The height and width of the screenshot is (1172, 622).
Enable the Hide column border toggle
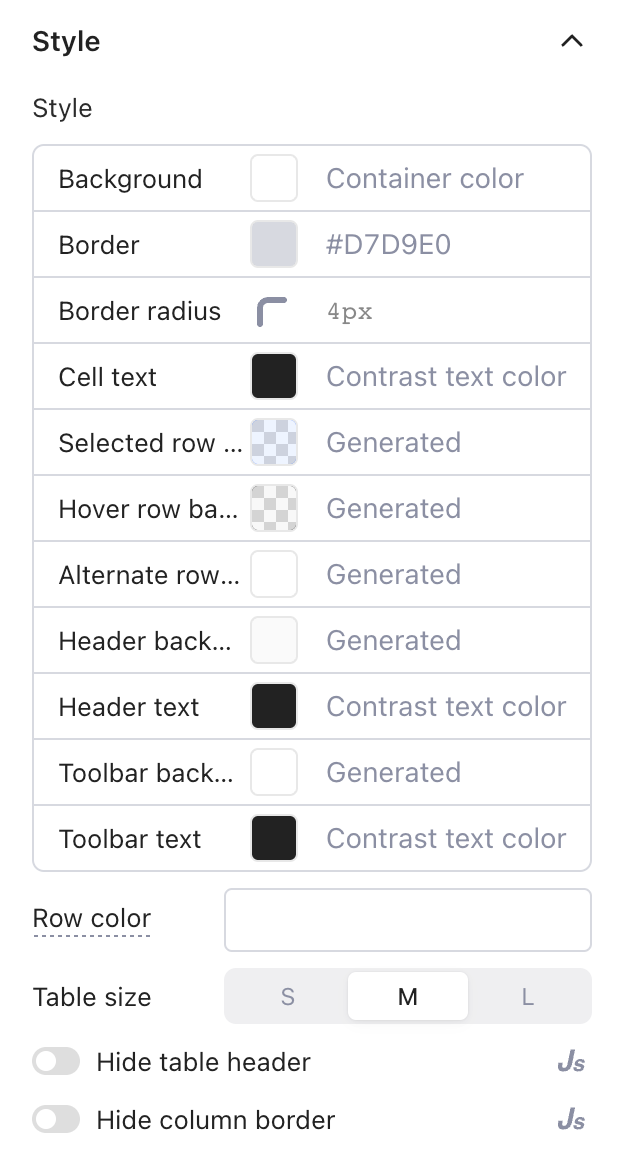[x=56, y=1118]
